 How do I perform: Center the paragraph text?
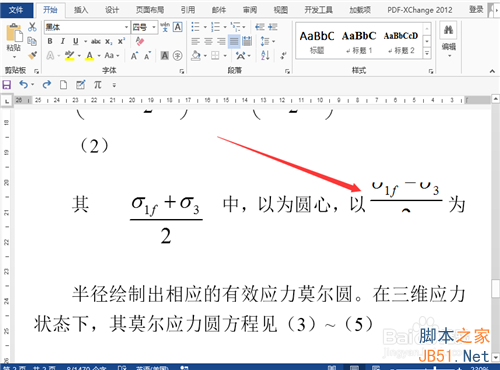click(x=208, y=41)
